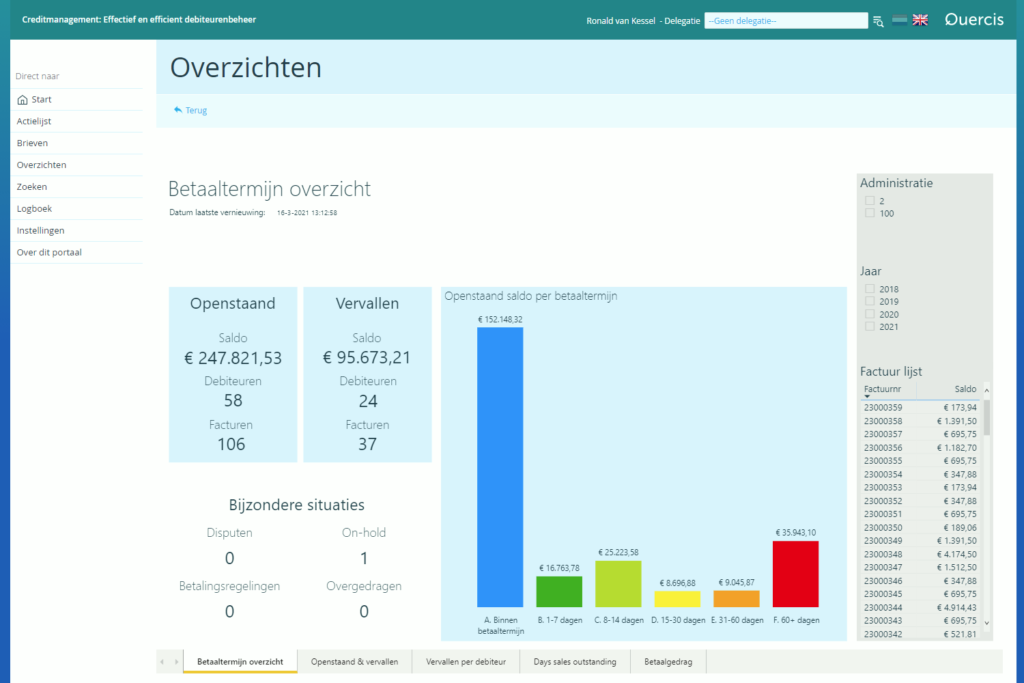Open Over dit portaal in the sidebar

pyautogui.click(x=49, y=253)
